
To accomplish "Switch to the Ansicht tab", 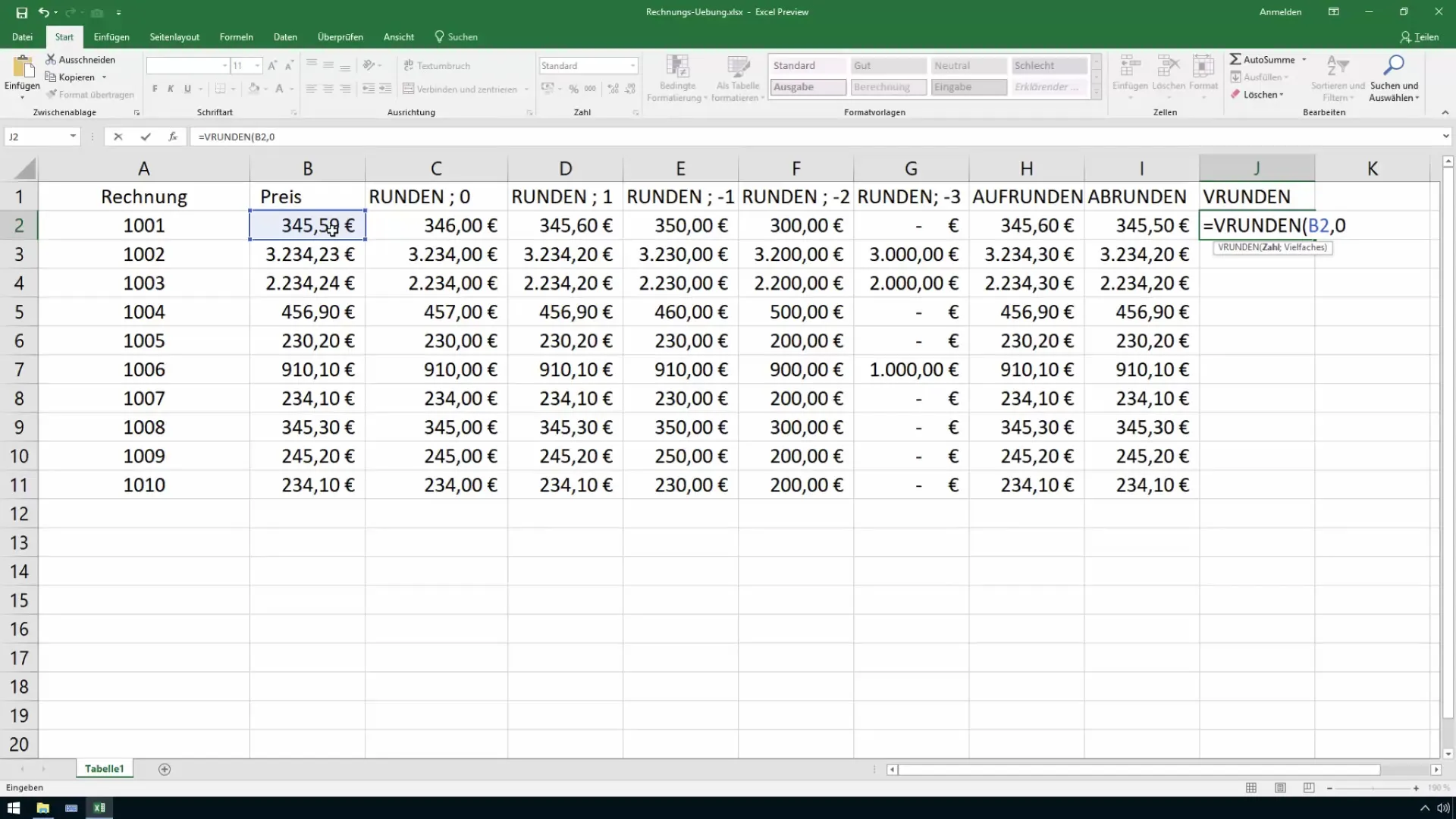I will [x=399, y=36].
